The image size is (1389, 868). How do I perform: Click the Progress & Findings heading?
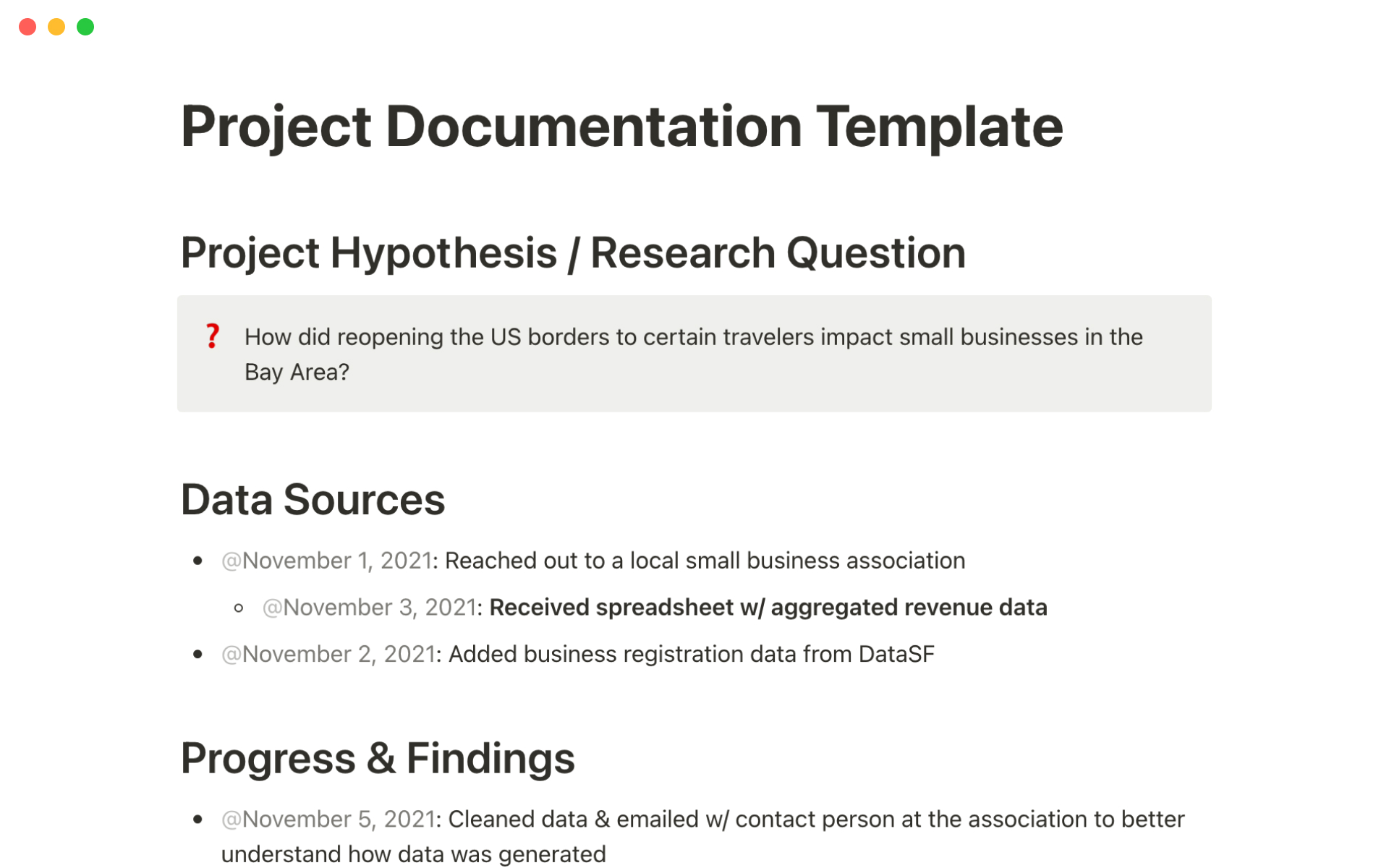coord(378,758)
